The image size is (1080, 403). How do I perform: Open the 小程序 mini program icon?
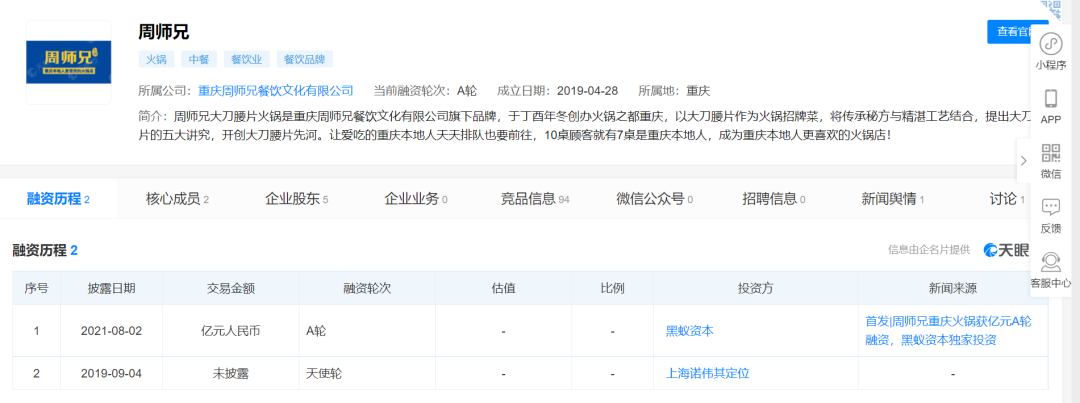pyautogui.click(x=1051, y=45)
